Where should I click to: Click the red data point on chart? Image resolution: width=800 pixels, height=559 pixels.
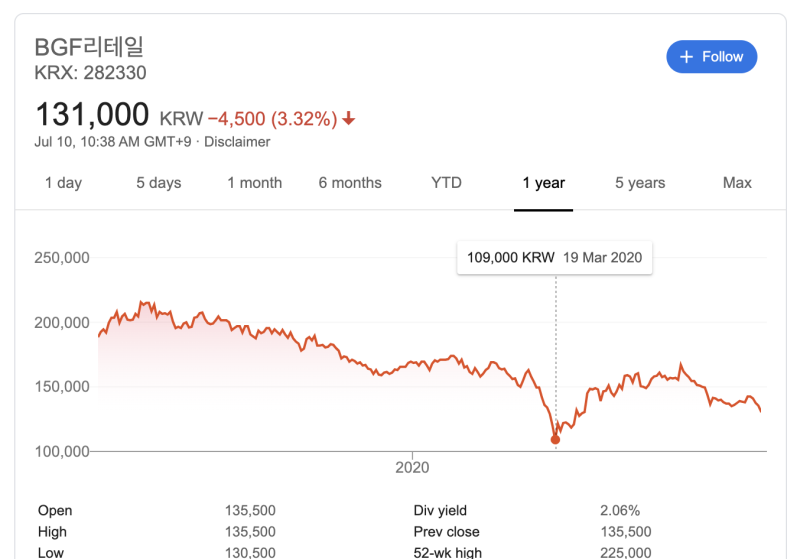(x=556, y=440)
